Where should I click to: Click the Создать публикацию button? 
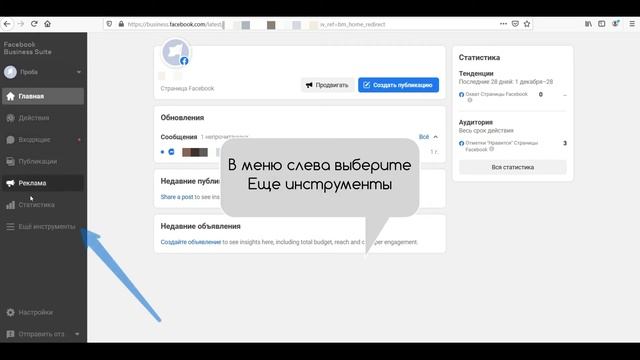point(398,85)
